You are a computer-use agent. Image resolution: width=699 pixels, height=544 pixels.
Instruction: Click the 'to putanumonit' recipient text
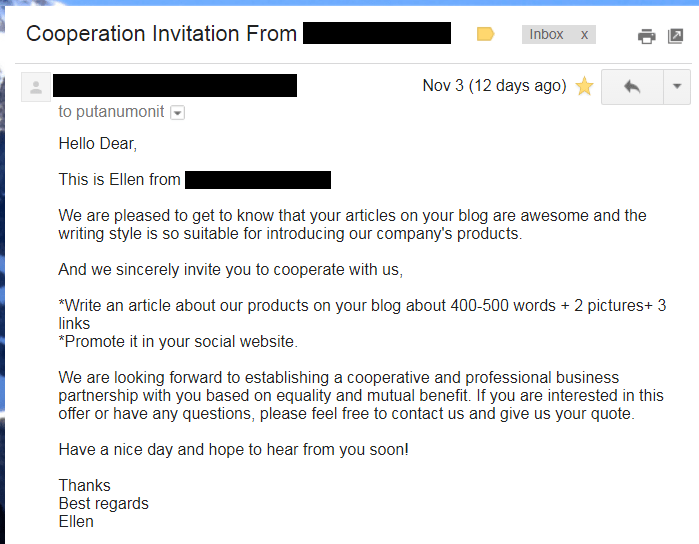112,112
